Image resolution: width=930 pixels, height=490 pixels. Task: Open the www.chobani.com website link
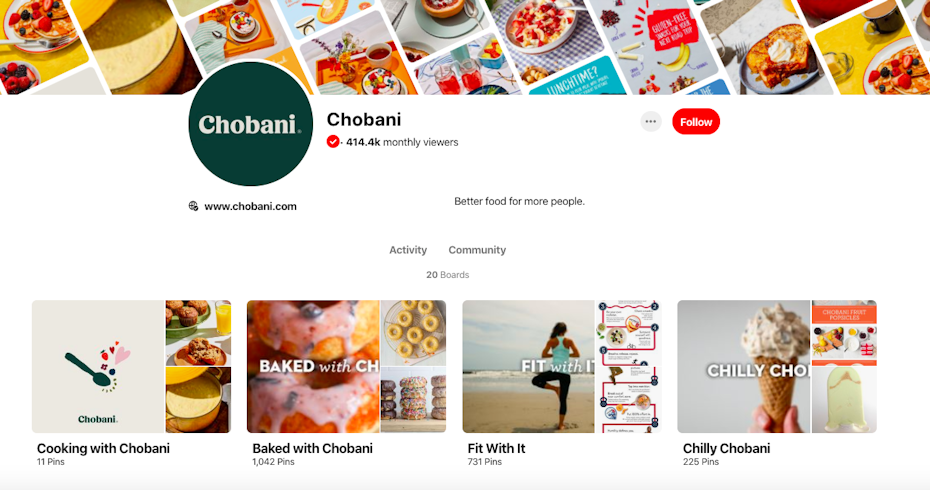coord(250,206)
